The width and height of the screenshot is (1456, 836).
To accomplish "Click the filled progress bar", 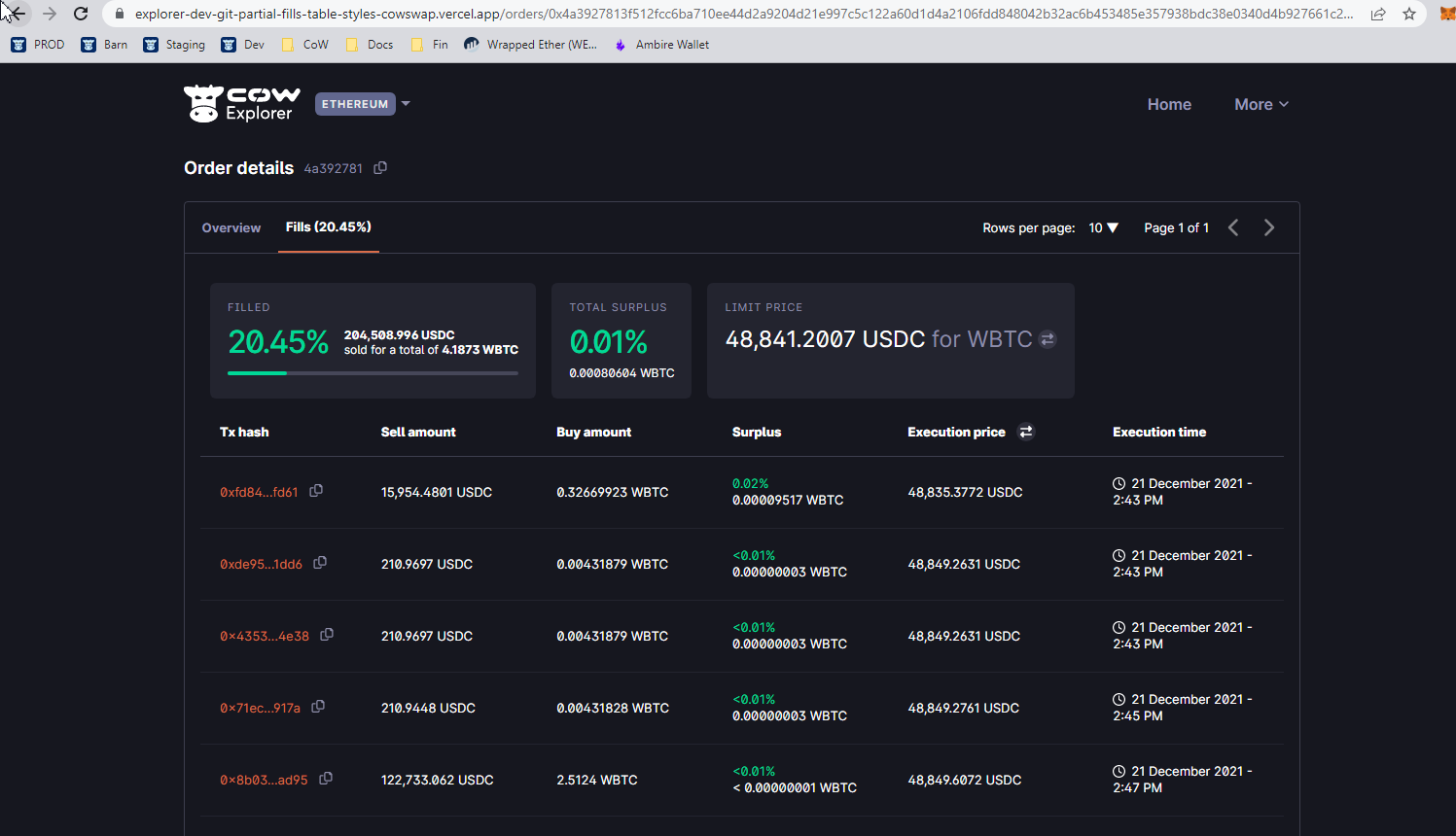I will tap(373, 372).
